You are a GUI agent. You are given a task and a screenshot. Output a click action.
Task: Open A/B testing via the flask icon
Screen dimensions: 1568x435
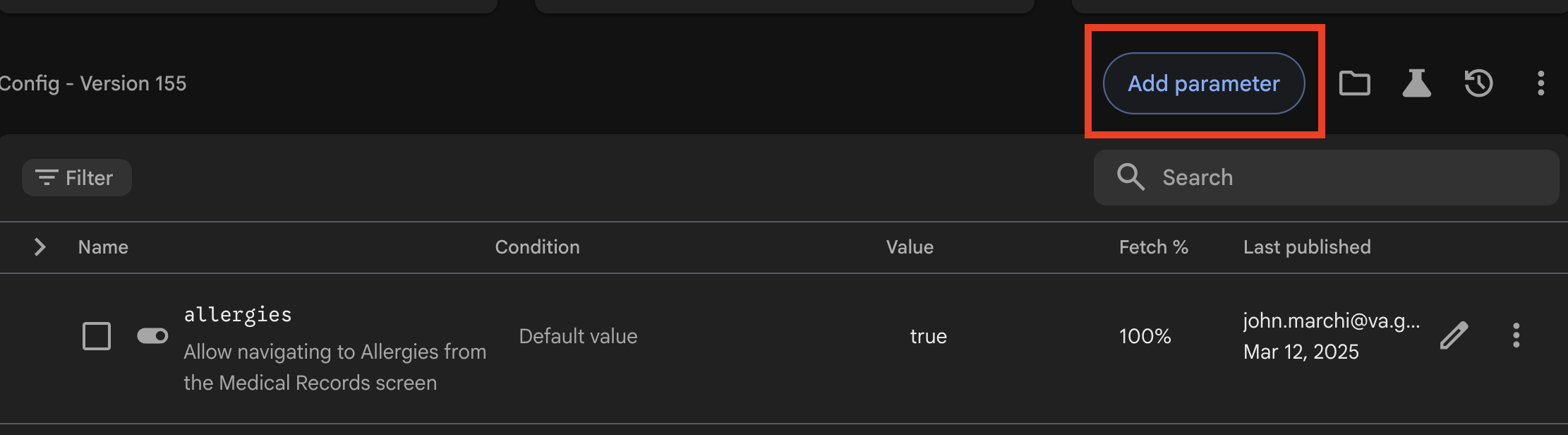[x=1416, y=83]
